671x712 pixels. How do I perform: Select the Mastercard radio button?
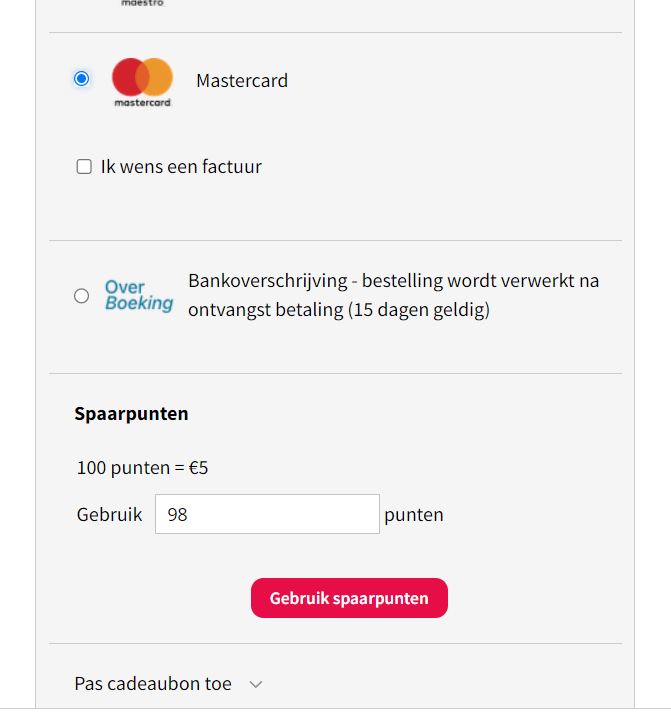pos(82,79)
